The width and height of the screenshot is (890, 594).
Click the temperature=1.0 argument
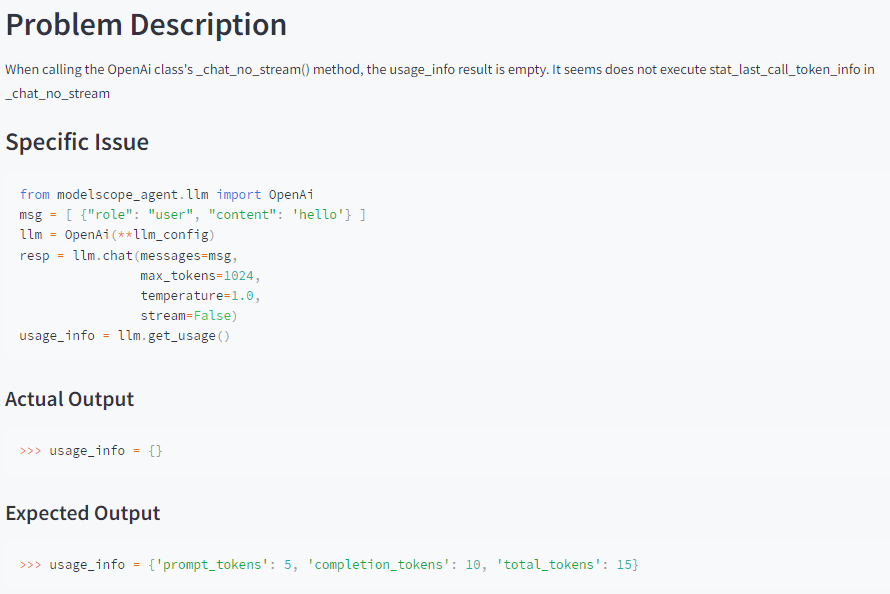pyautogui.click(x=204, y=296)
